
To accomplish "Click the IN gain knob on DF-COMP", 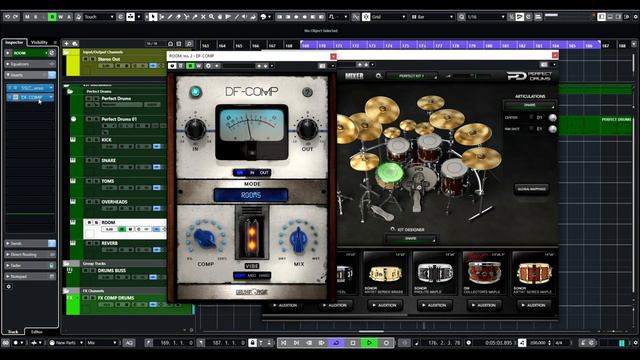I will 196,130.
